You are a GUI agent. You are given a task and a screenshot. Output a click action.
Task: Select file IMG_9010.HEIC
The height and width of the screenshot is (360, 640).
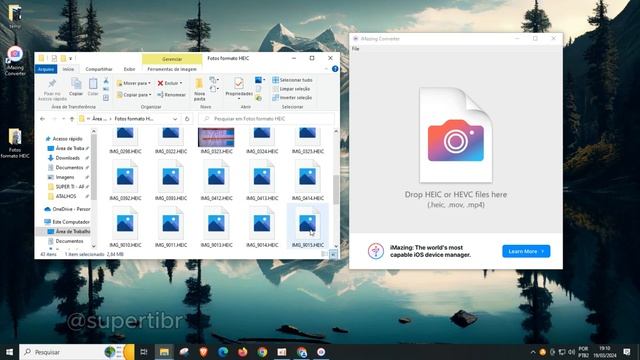coord(125,226)
